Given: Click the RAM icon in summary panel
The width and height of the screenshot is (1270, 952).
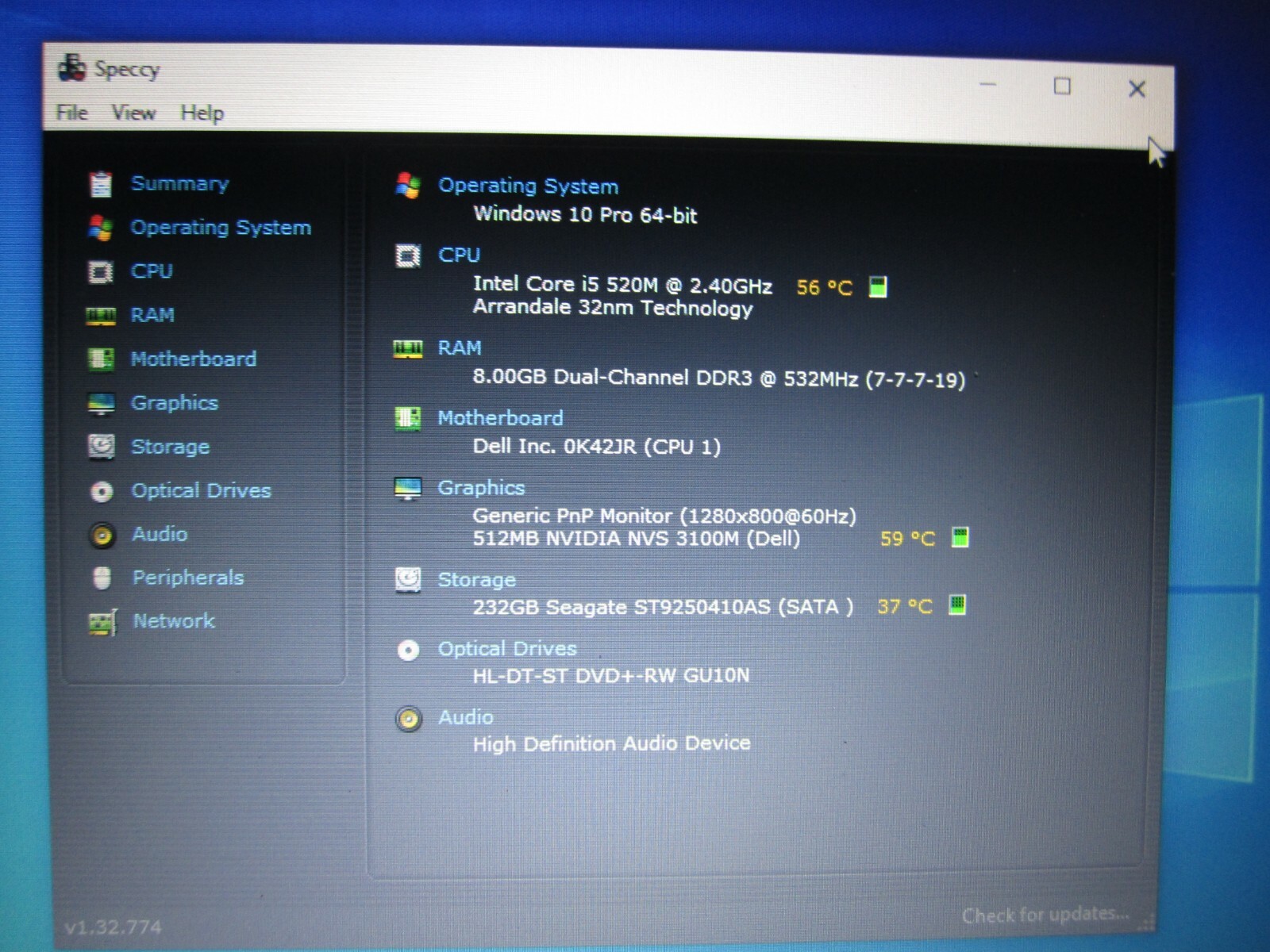Looking at the screenshot, I should [x=408, y=348].
